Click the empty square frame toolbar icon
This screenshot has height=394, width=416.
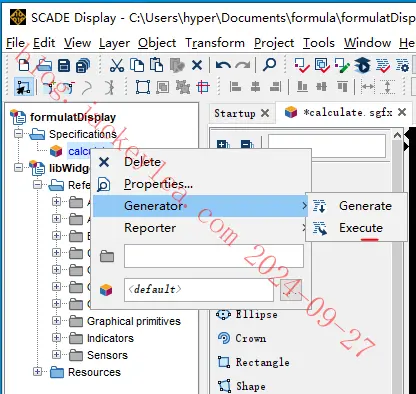click(143, 87)
